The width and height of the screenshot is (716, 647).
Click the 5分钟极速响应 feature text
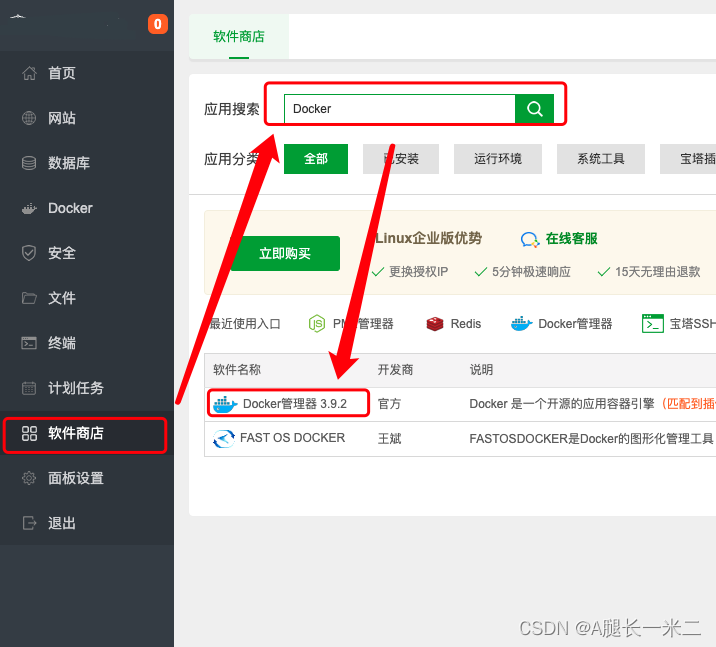[x=531, y=272]
